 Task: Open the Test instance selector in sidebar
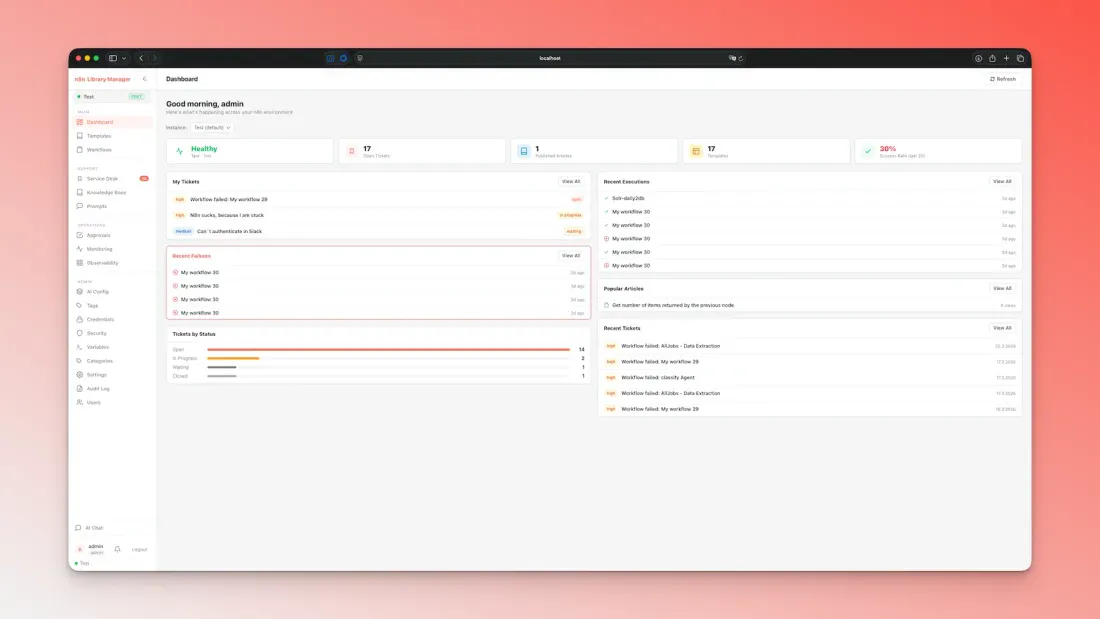(112, 97)
